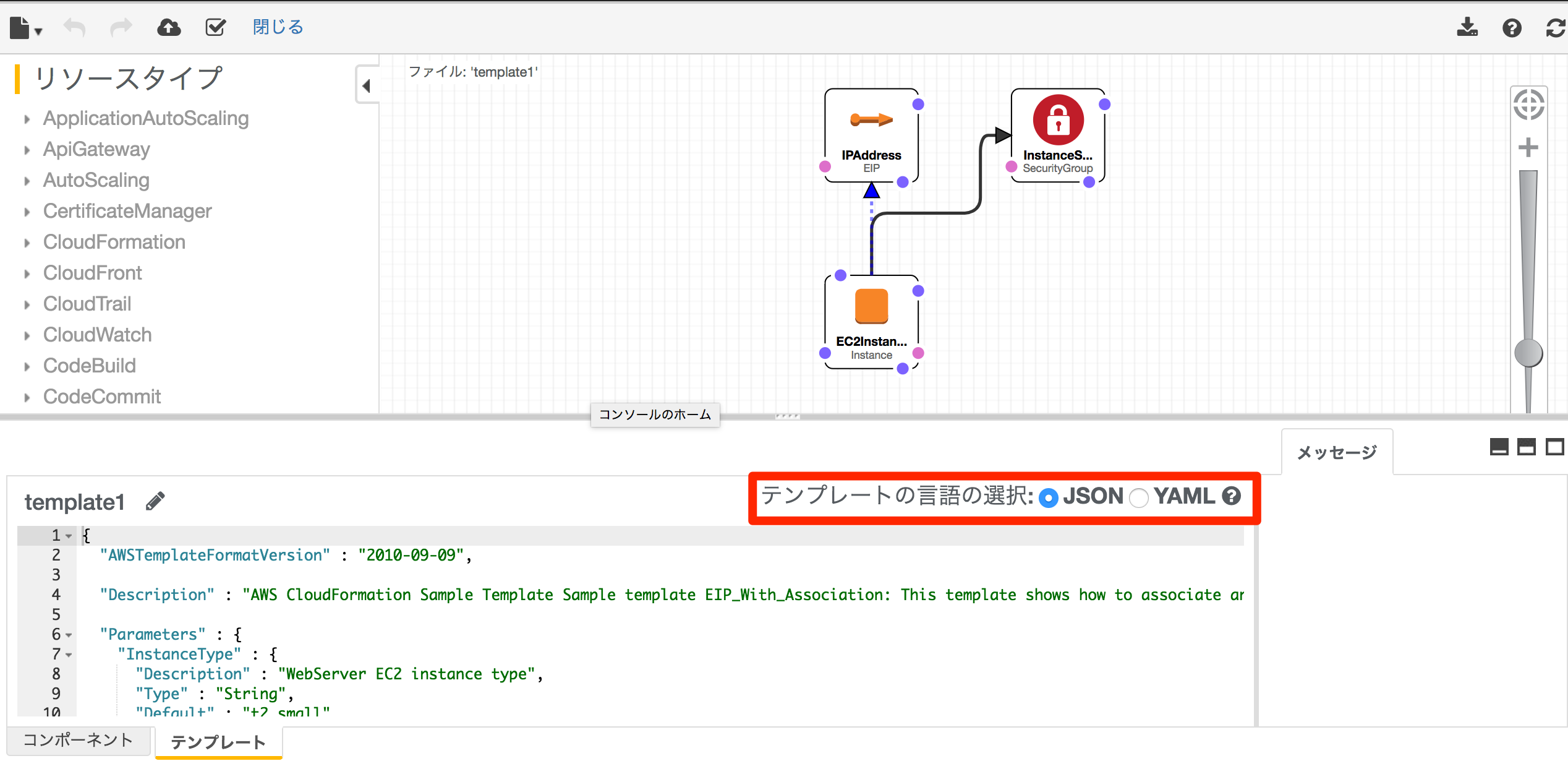The image size is (1568, 761).
Task: Click the zoom slider handle
Action: coord(1528,353)
